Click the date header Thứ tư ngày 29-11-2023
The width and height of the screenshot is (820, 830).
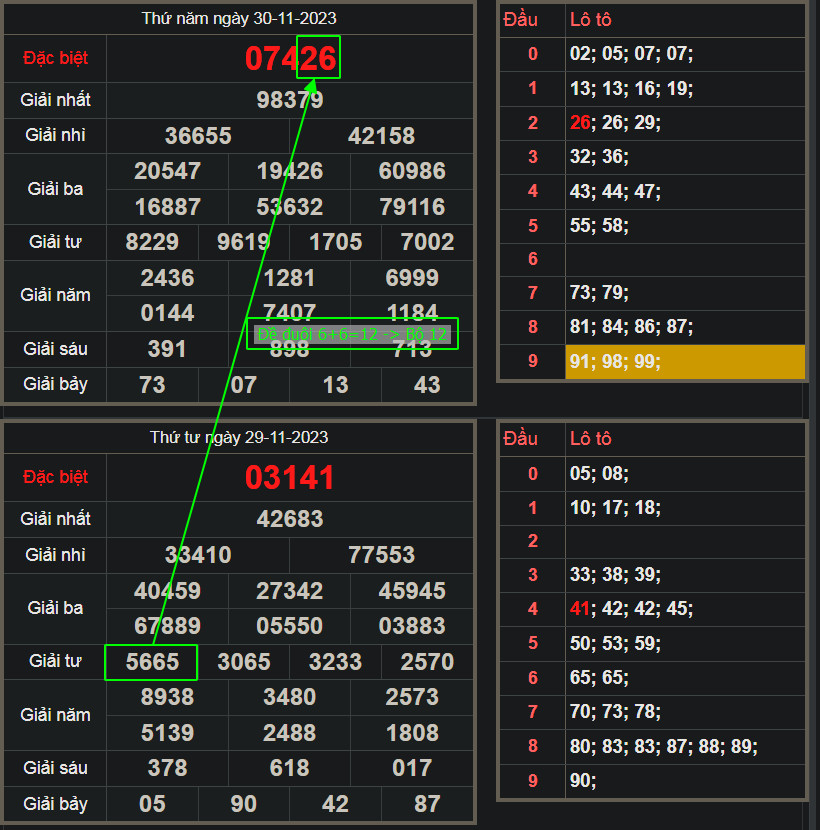coord(239,438)
